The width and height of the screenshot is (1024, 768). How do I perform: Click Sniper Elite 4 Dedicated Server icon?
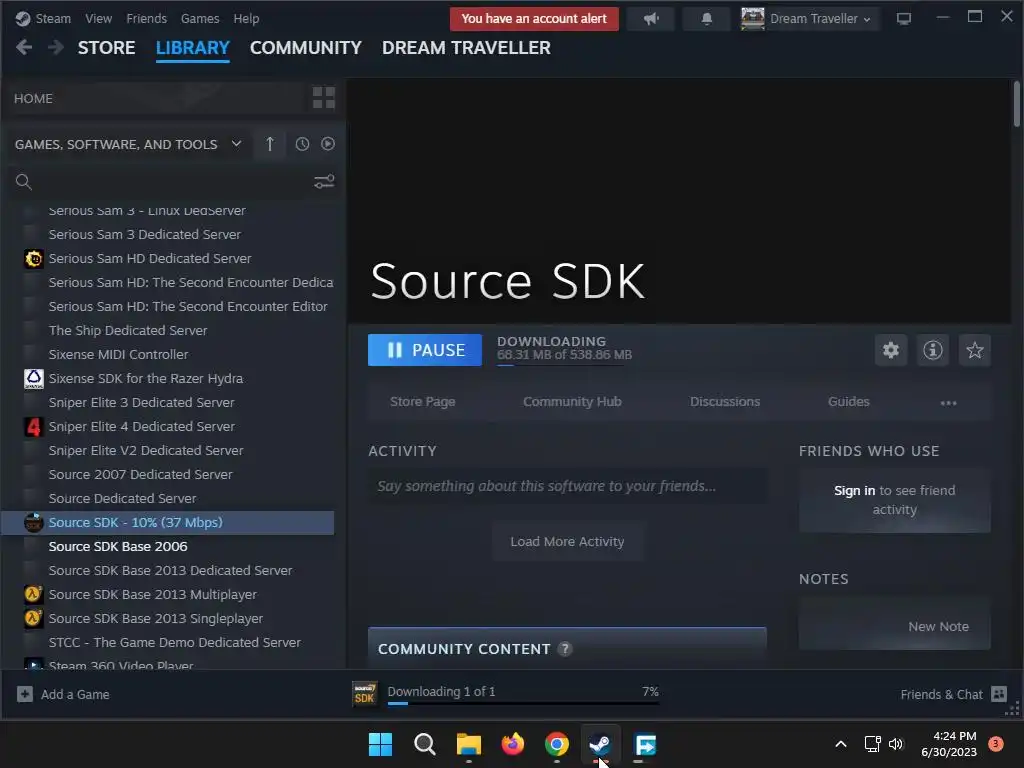(33, 426)
